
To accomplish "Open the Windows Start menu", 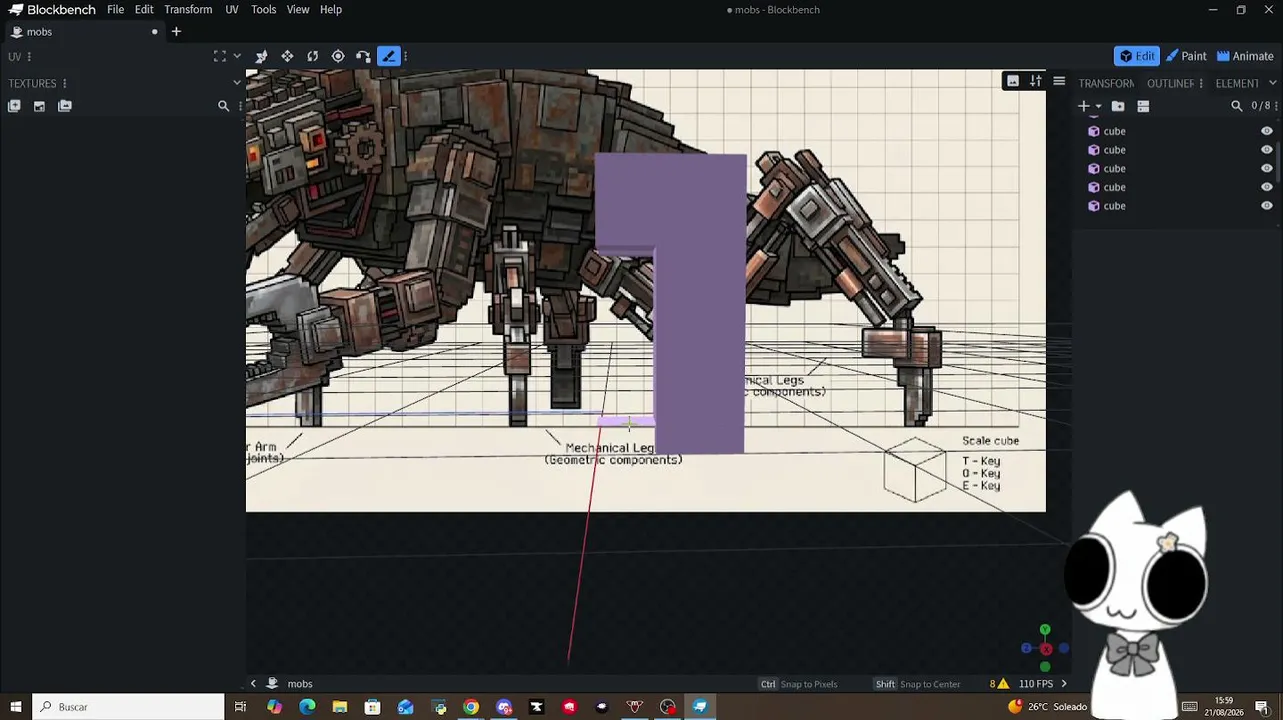I will pyautogui.click(x=16, y=707).
